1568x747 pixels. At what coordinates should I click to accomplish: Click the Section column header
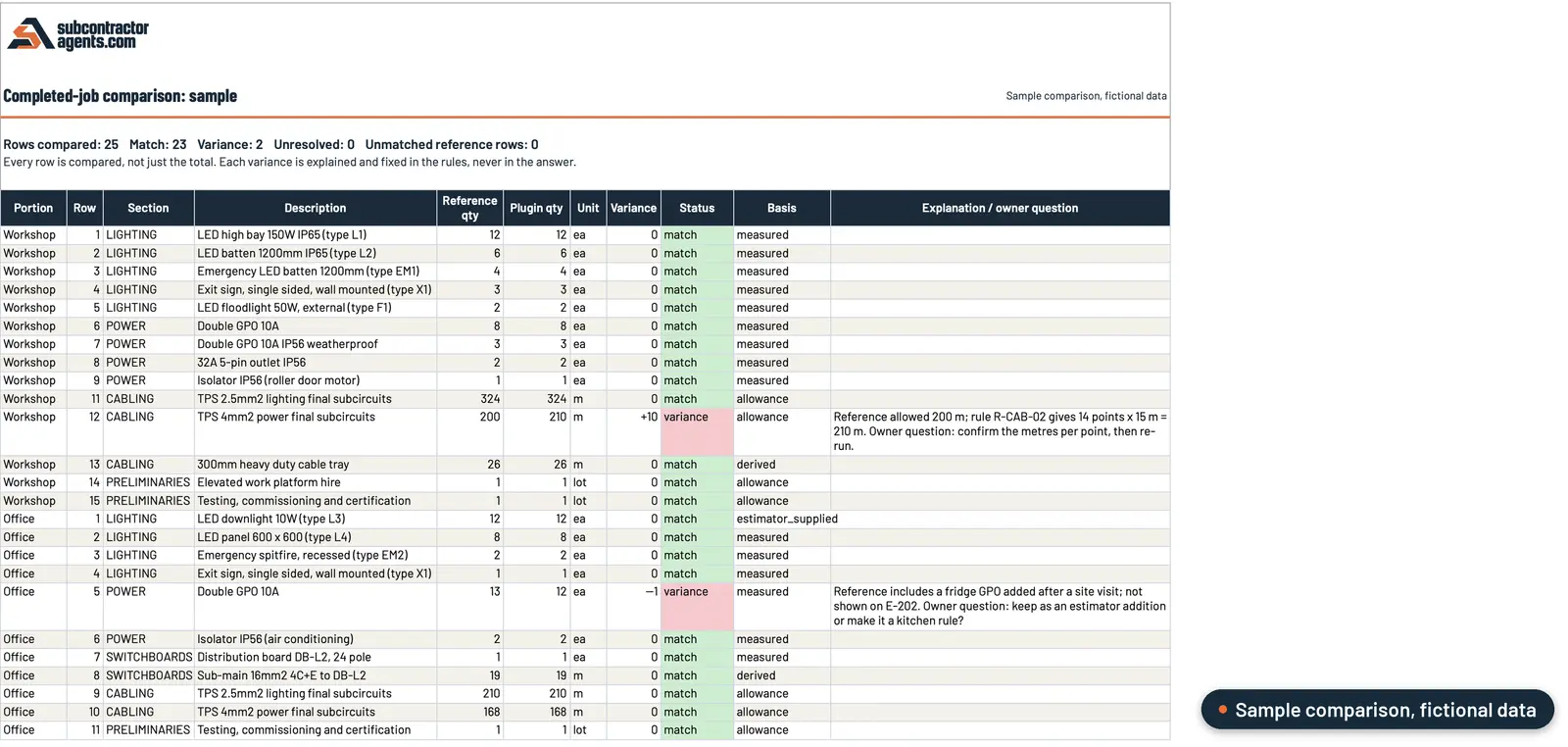point(148,208)
